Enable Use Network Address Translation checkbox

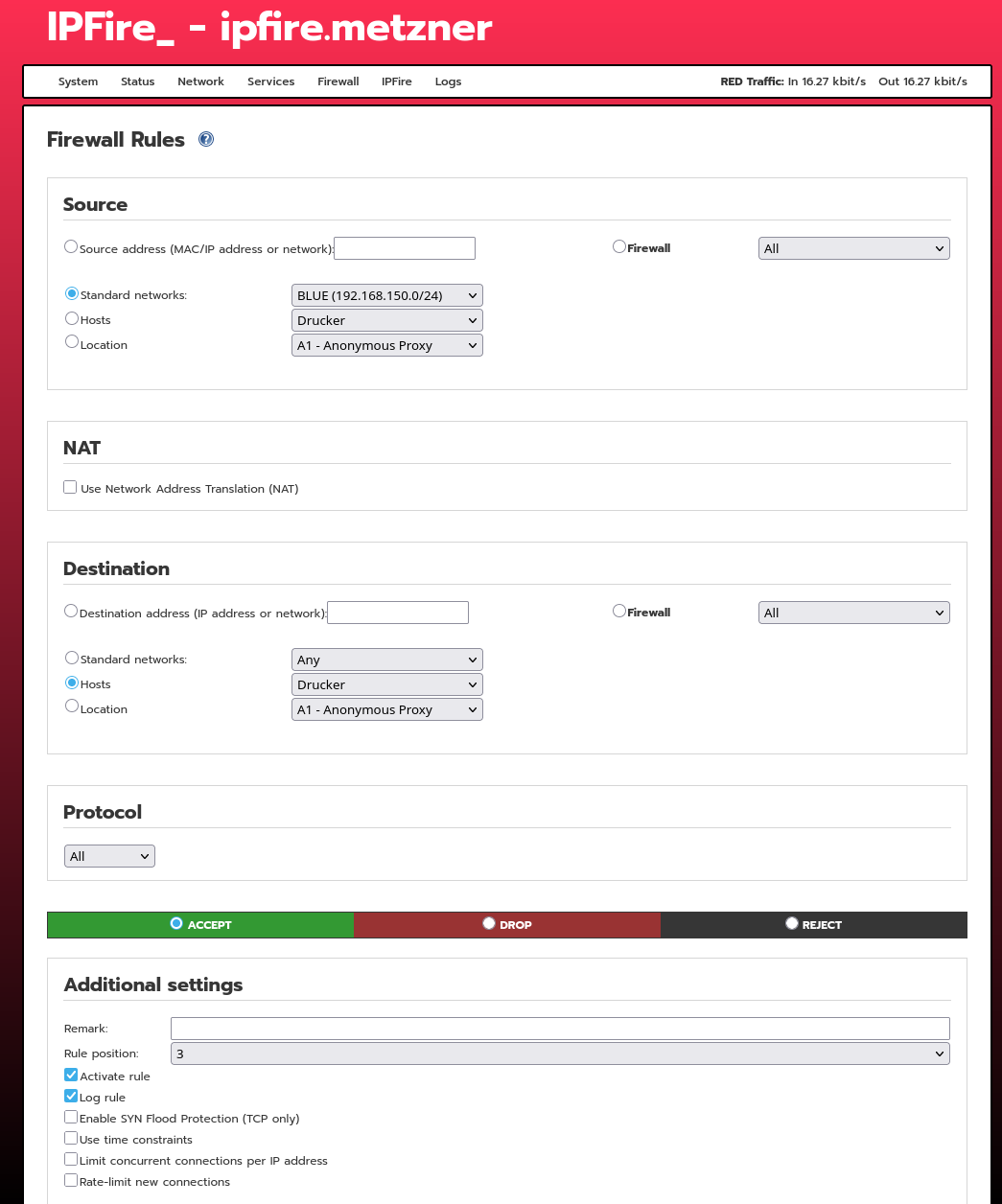[70, 488]
